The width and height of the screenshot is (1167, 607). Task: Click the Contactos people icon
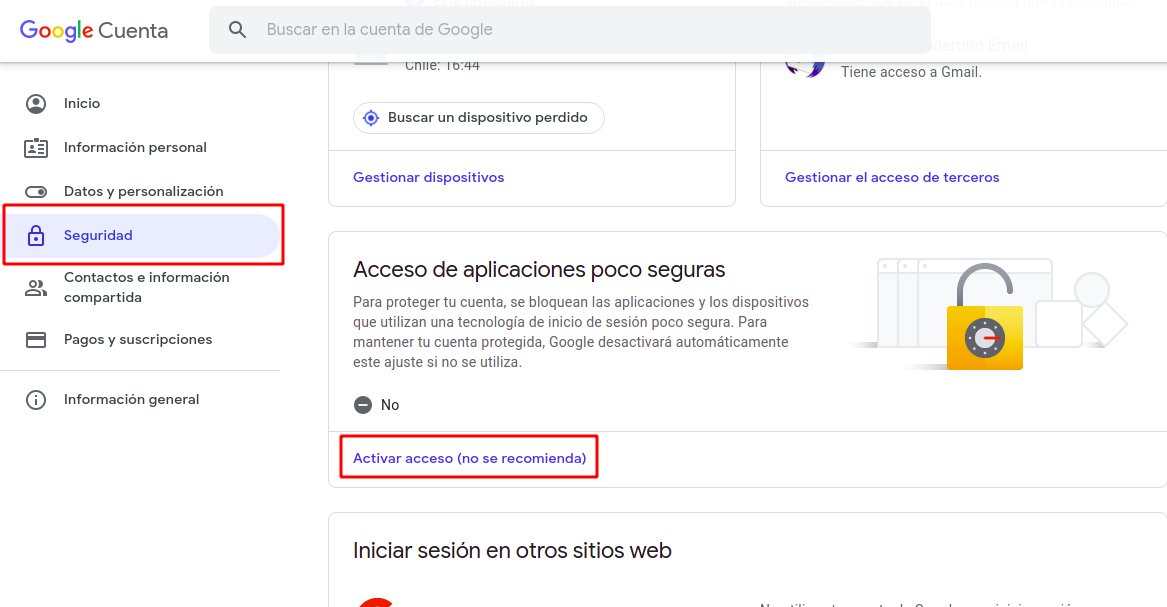click(36, 288)
